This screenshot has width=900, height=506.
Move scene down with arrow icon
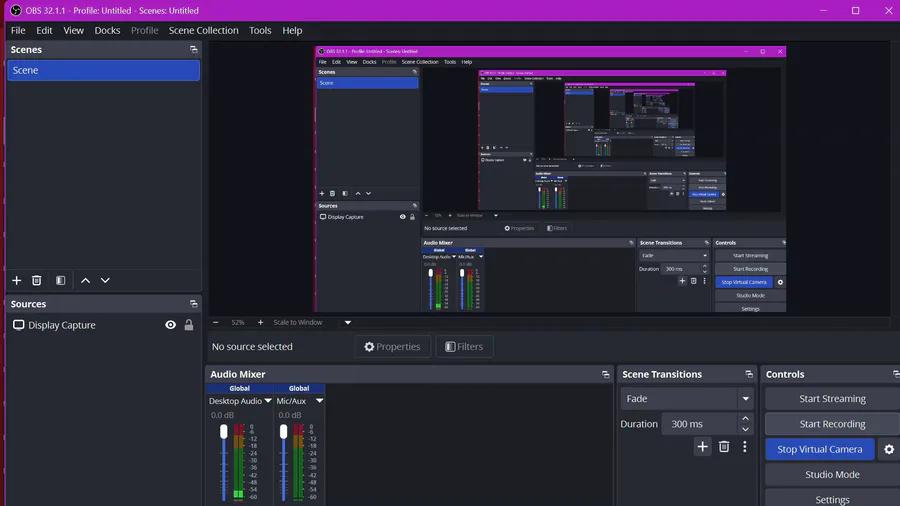(105, 281)
